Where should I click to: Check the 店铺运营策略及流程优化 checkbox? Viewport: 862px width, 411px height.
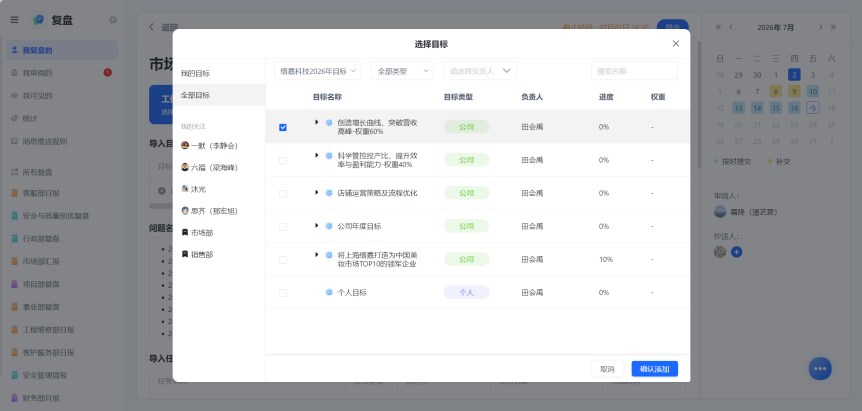click(283, 193)
